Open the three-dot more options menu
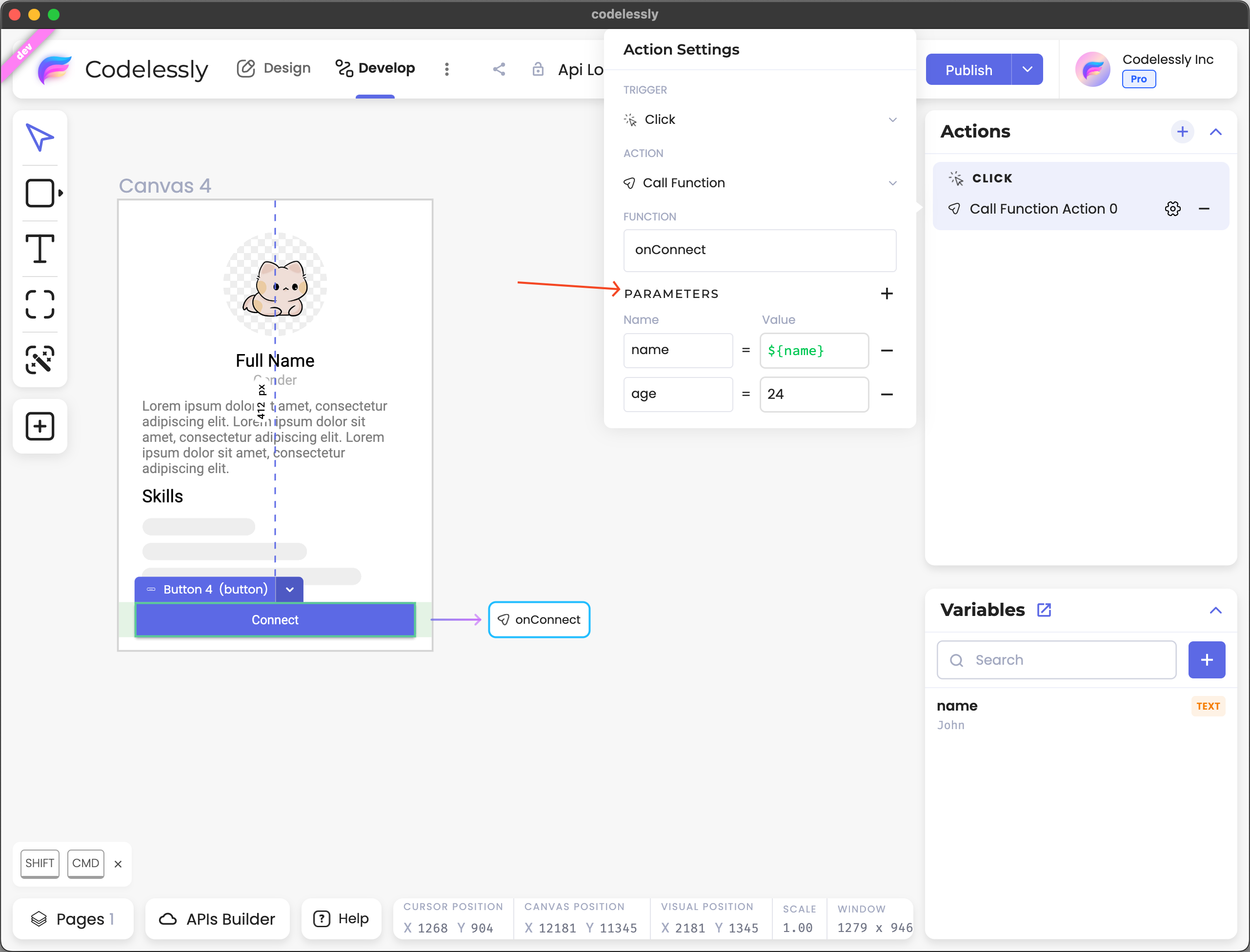The image size is (1250, 952). tap(447, 69)
